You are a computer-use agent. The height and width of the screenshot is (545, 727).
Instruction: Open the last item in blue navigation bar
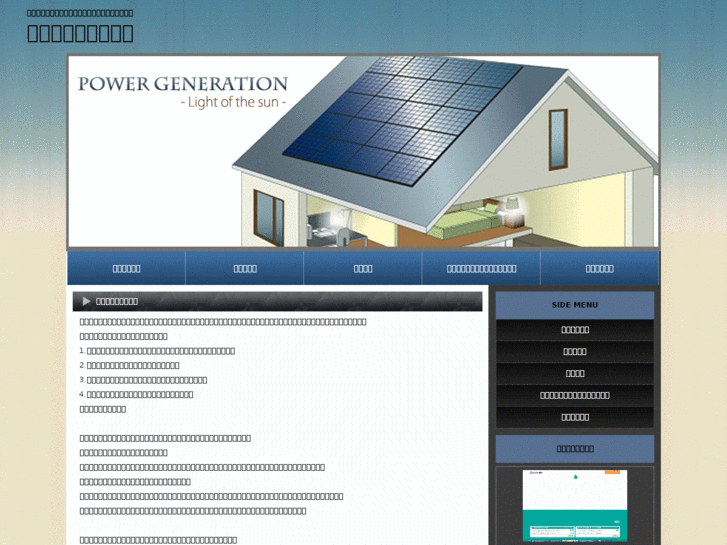click(x=599, y=268)
